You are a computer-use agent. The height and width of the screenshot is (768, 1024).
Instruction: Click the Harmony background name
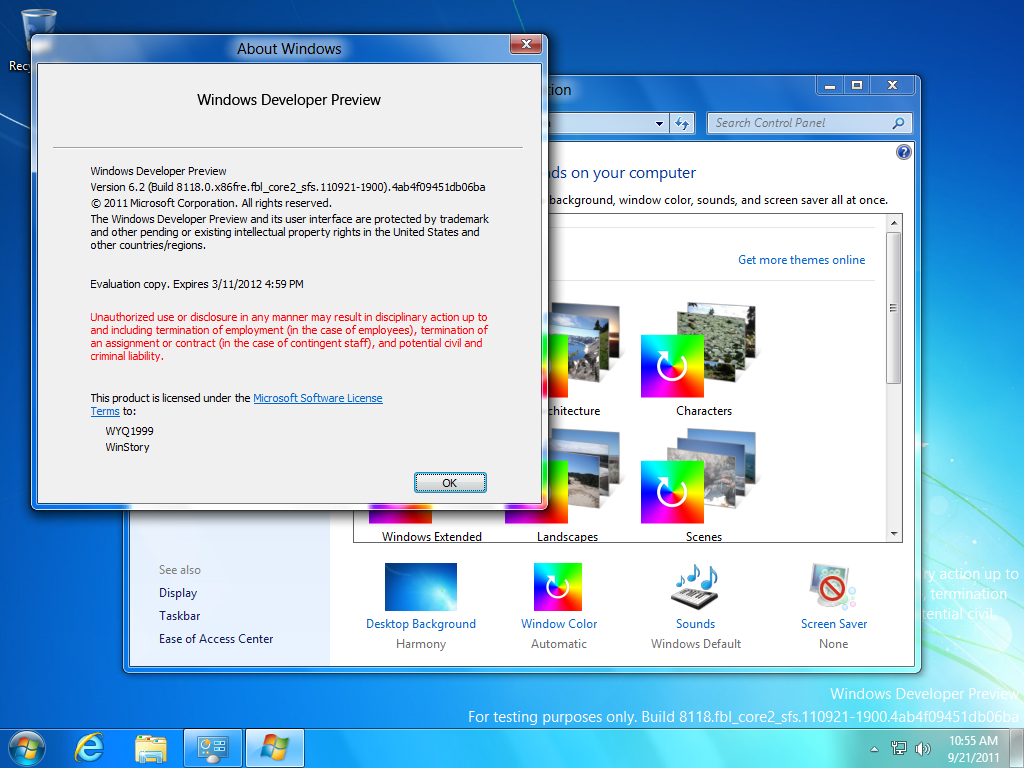click(x=421, y=644)
